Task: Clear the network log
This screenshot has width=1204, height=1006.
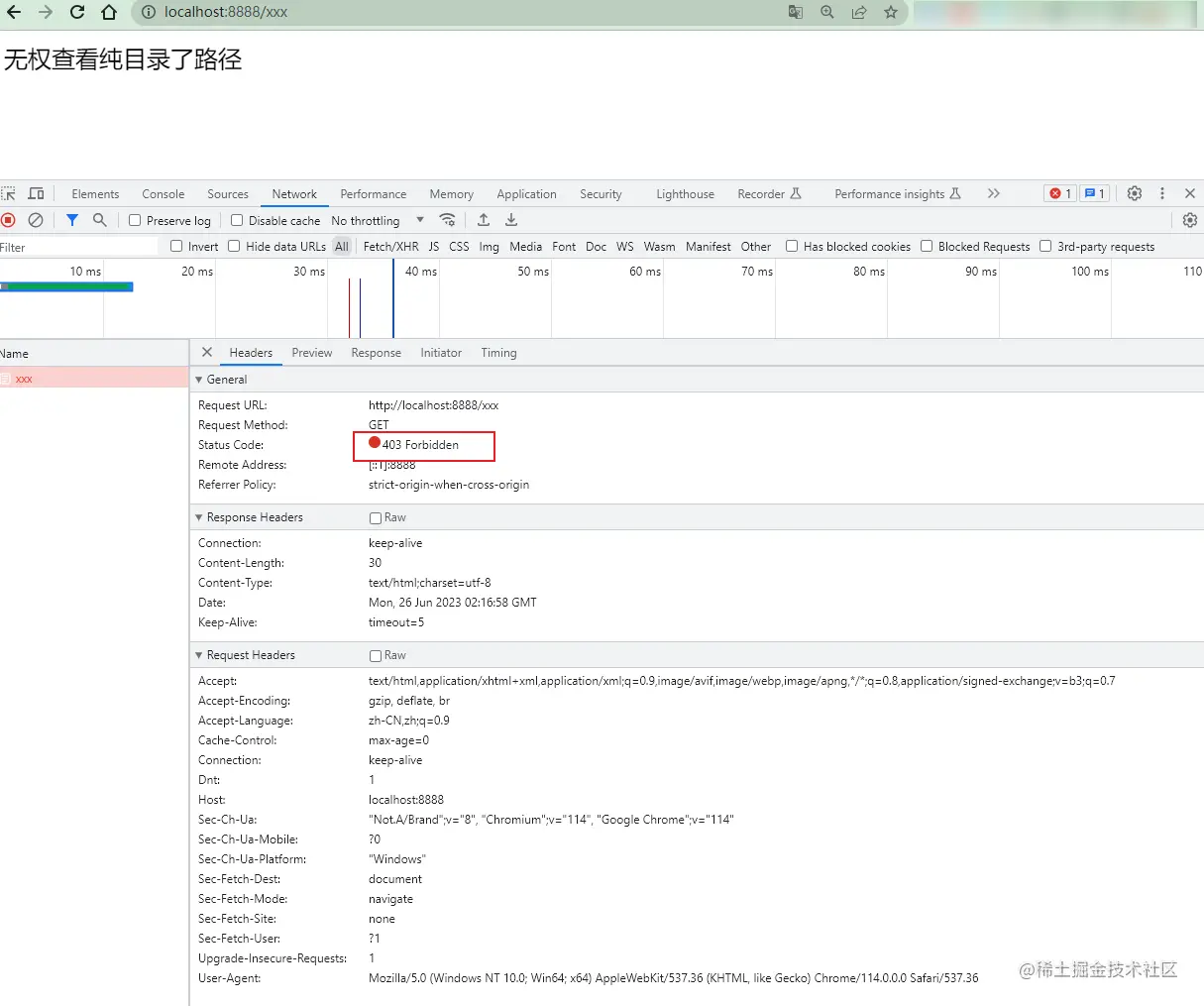Action: [x=36, y=220]
